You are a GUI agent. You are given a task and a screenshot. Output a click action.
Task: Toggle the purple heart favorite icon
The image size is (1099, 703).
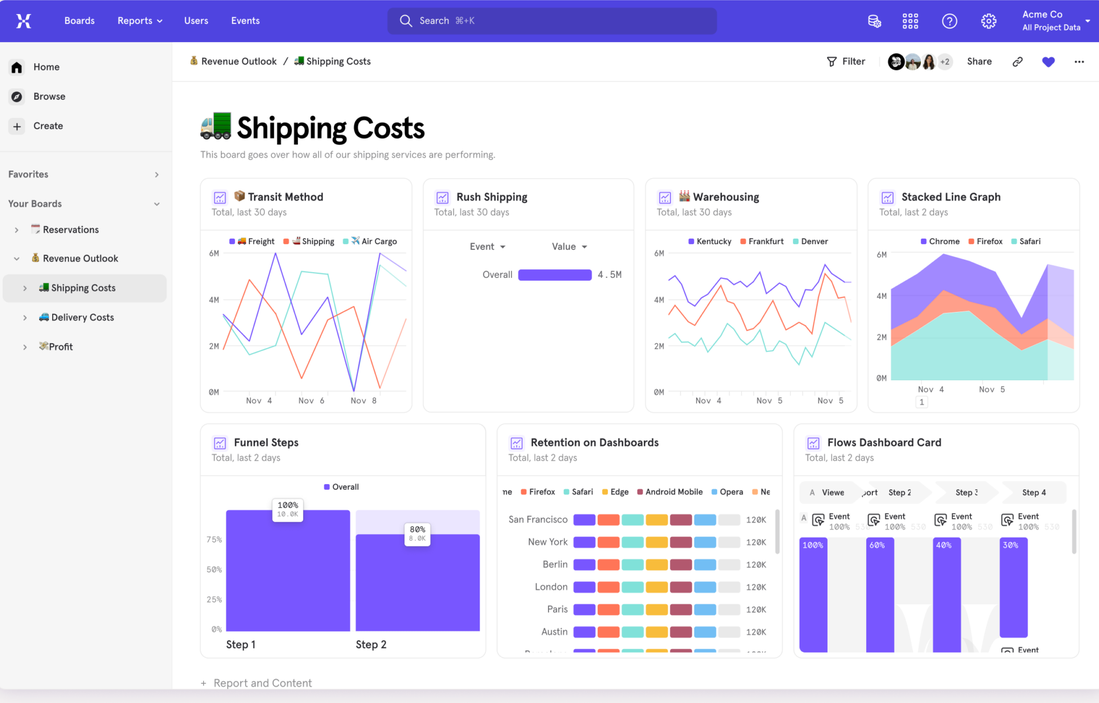pyautogui.click(x=1048, y=62)
